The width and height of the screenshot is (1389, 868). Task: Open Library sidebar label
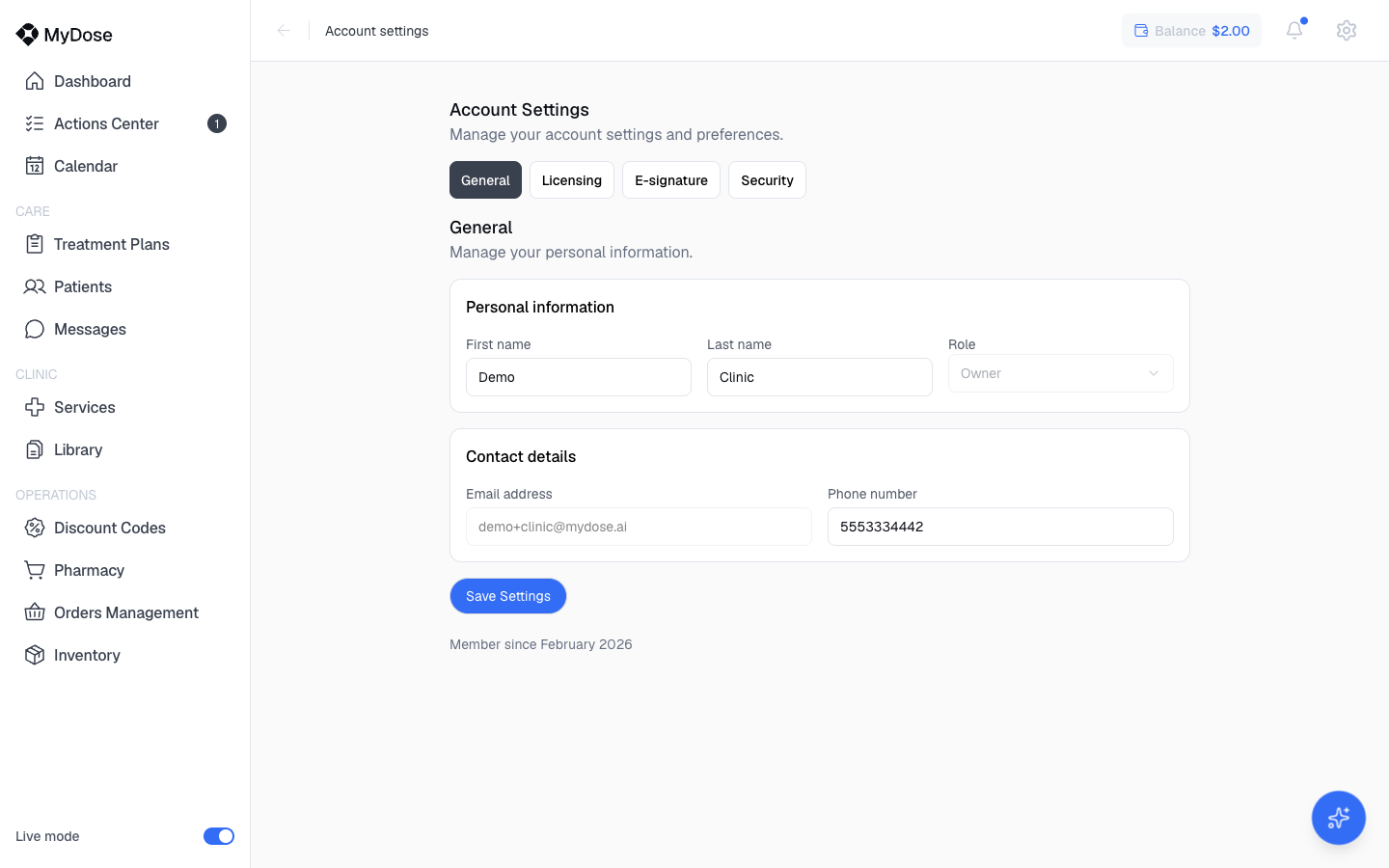(78, 449)
